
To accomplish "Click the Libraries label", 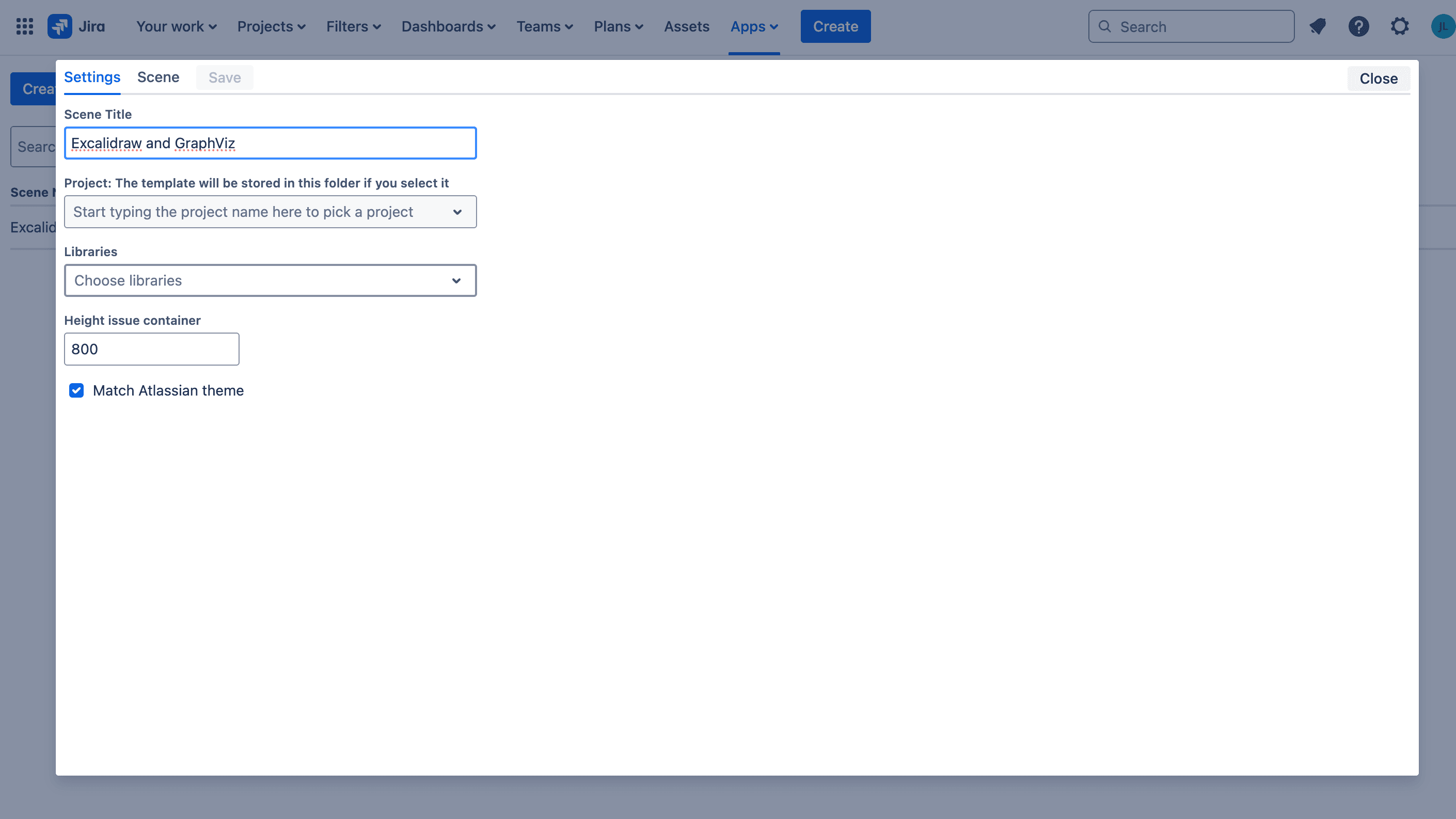I will pyautogui.click(x=90, y=252).
